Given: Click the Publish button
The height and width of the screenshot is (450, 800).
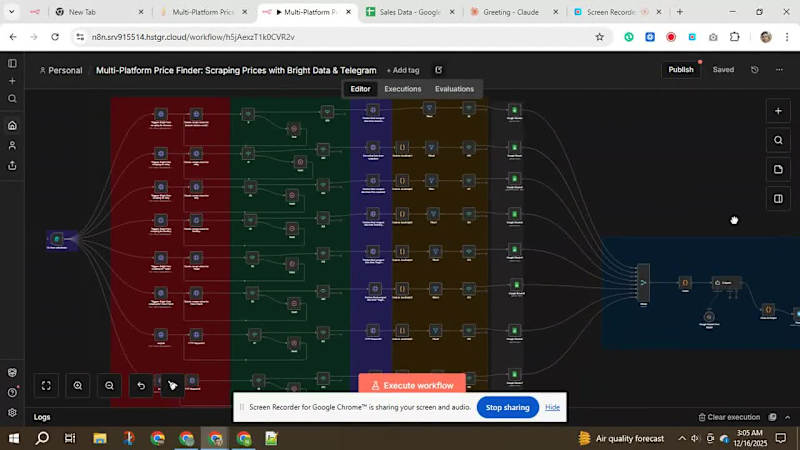Looking at the screenshot, I should point(681,70).
